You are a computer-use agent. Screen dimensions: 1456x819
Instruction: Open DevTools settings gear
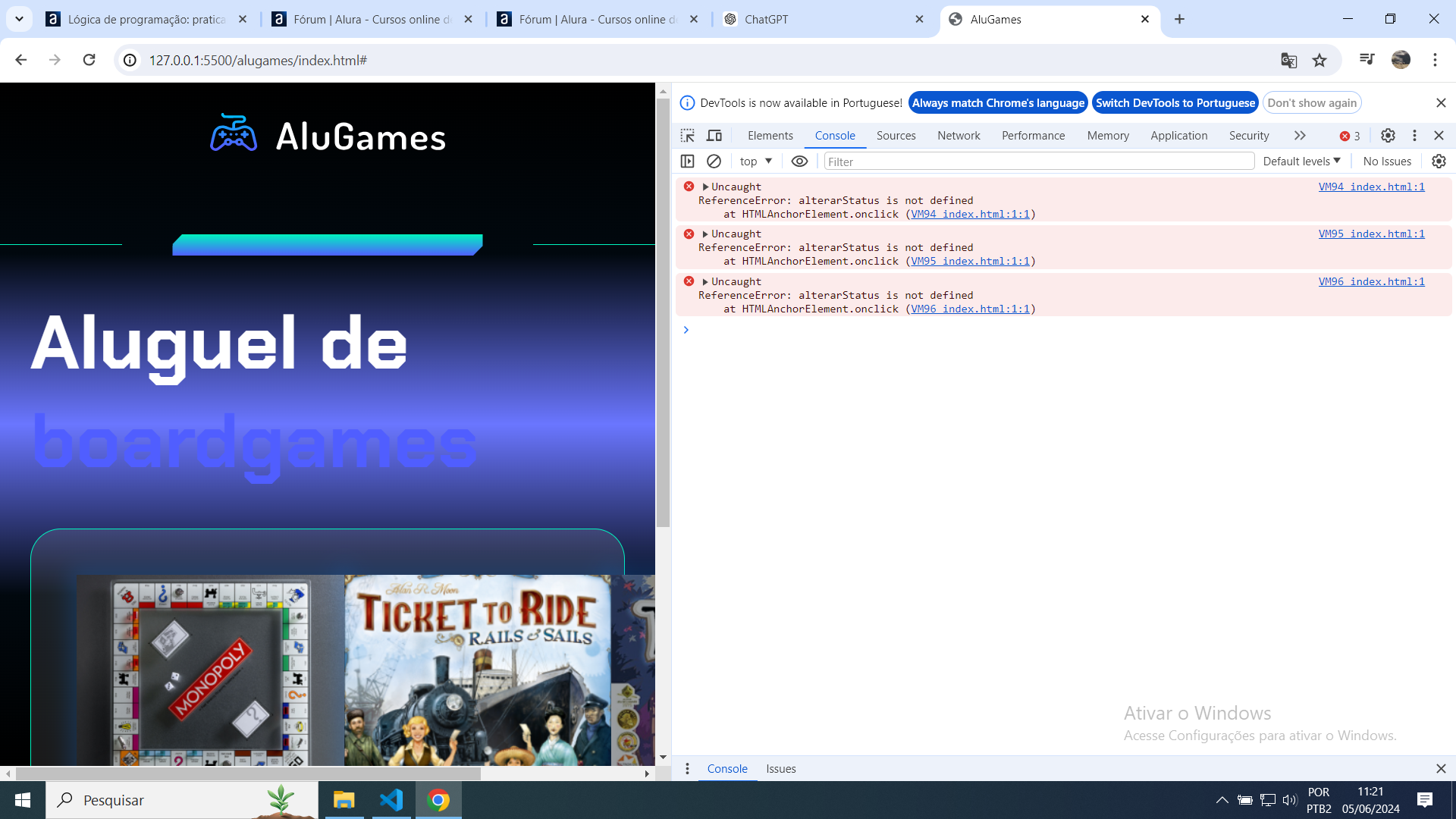[x=1388, y=136]
